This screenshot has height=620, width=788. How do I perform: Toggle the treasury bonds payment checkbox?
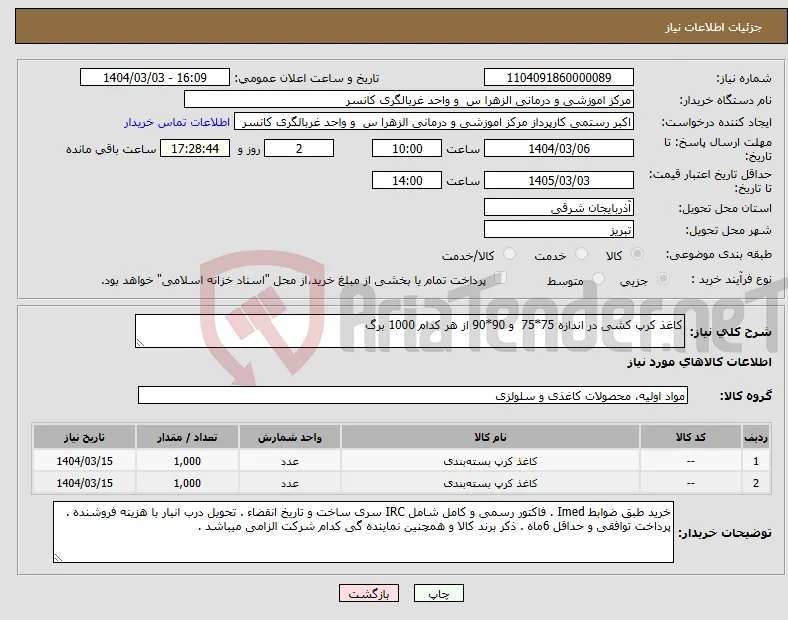500,277
